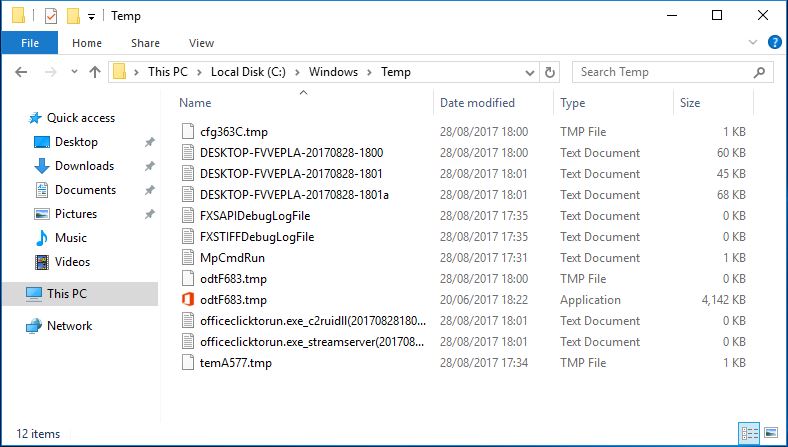Screen dimensions: 788x447
Task: Switch to the View ribbon tab
Action: [201, 43]
